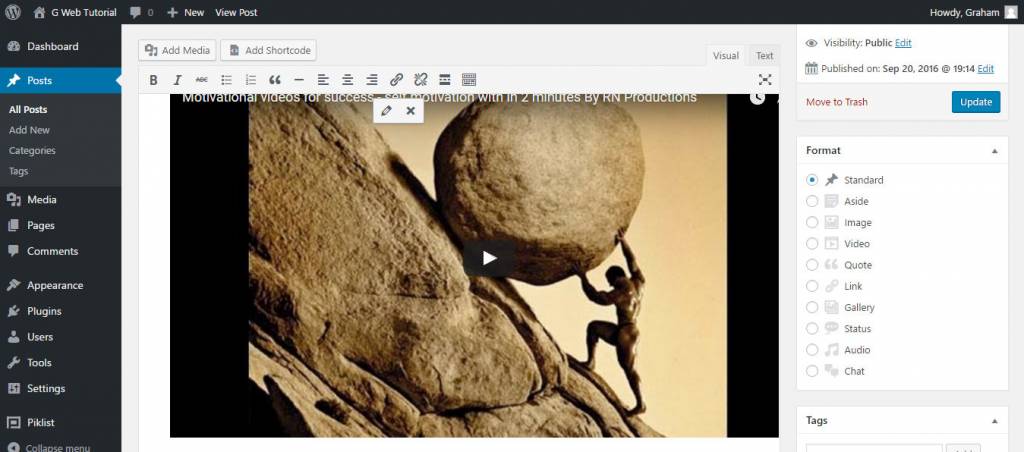Image resolution: width=1024 pixels, height=452 pixels.
Task: Insert or edit link
Action: [x=396, y=80]
